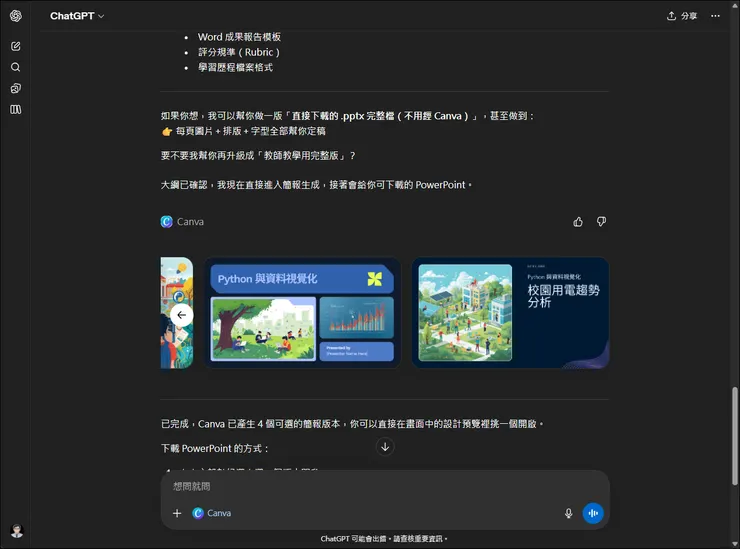Click the 分享 share button
Screen dimensions: 740x549
pyautogui.click(x=682, y=16)
